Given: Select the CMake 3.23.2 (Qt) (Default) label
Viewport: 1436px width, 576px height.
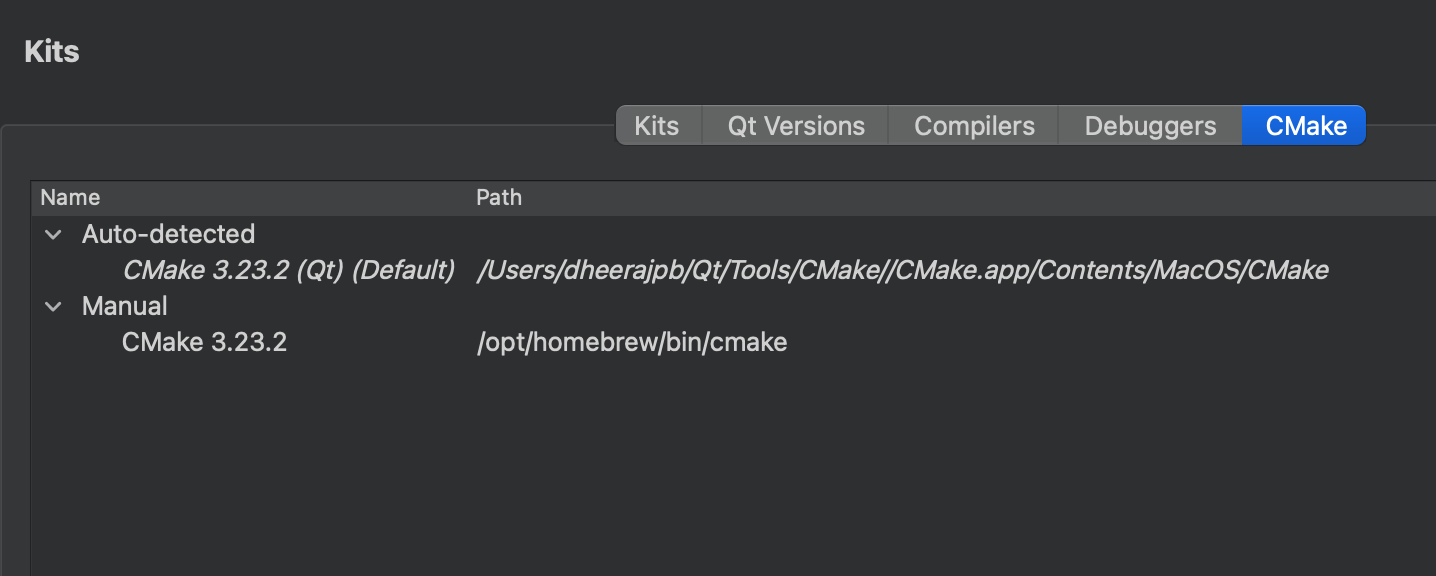Looking at the screenshot, I should 288,270.
